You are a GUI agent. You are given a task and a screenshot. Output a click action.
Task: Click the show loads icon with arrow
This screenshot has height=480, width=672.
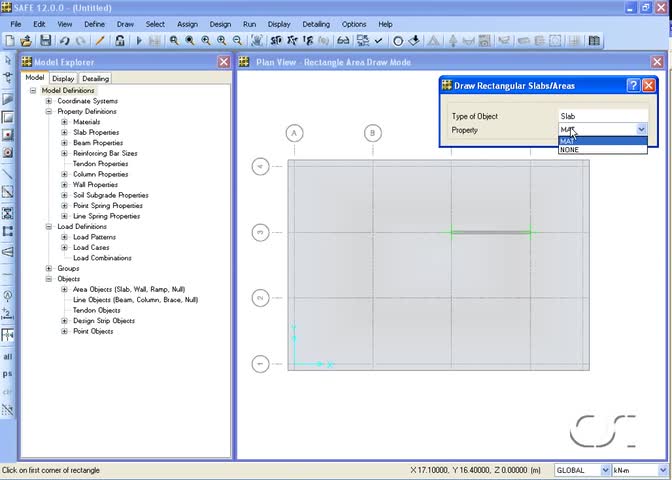point(414,41)
